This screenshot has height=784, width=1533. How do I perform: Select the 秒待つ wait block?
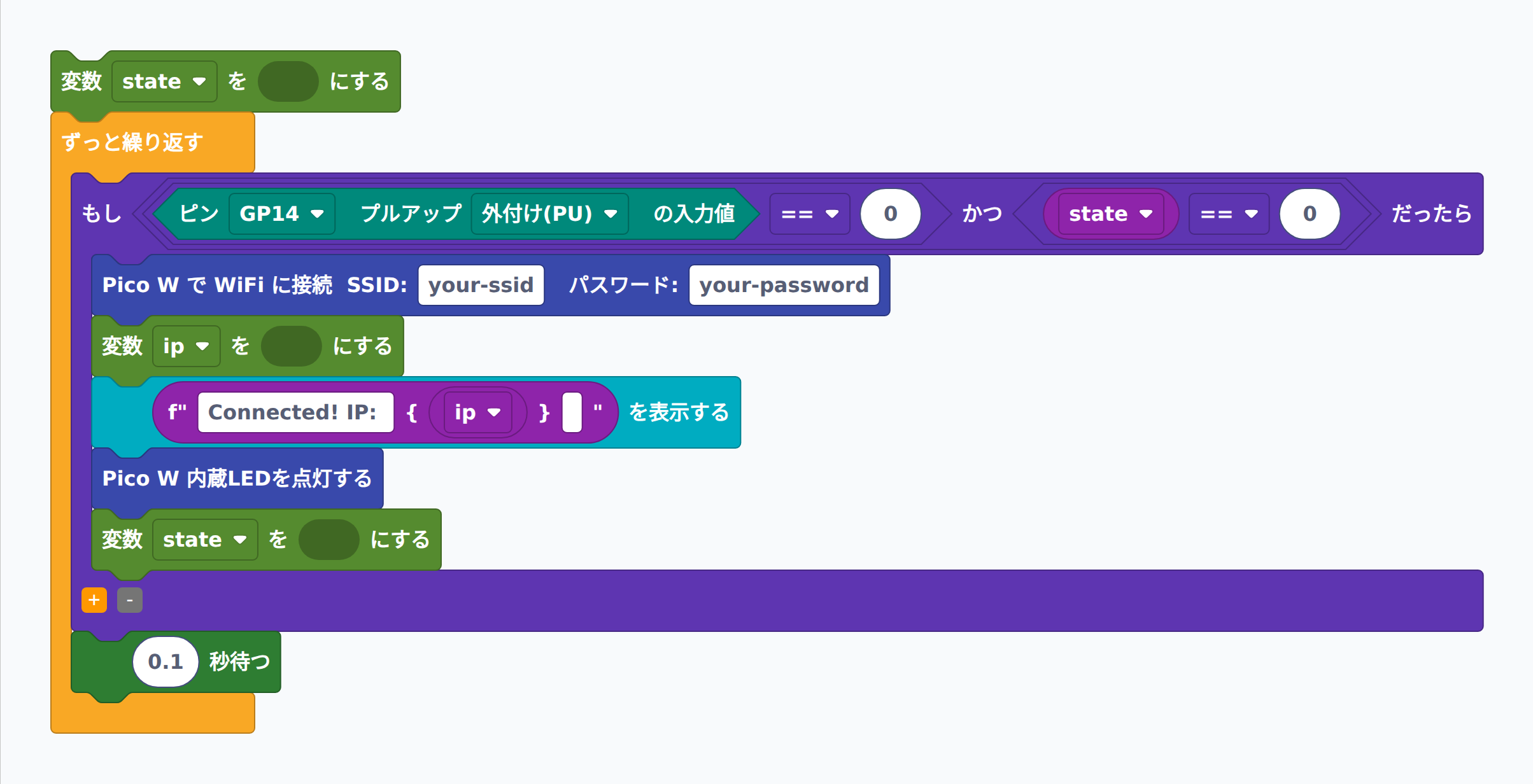tap(240, 662)
